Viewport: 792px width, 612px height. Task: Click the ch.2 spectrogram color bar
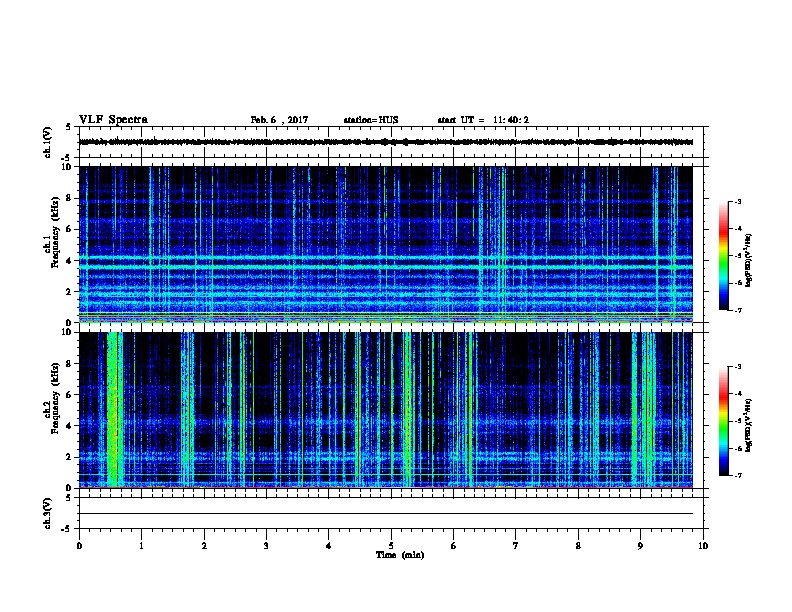[723, 421]
